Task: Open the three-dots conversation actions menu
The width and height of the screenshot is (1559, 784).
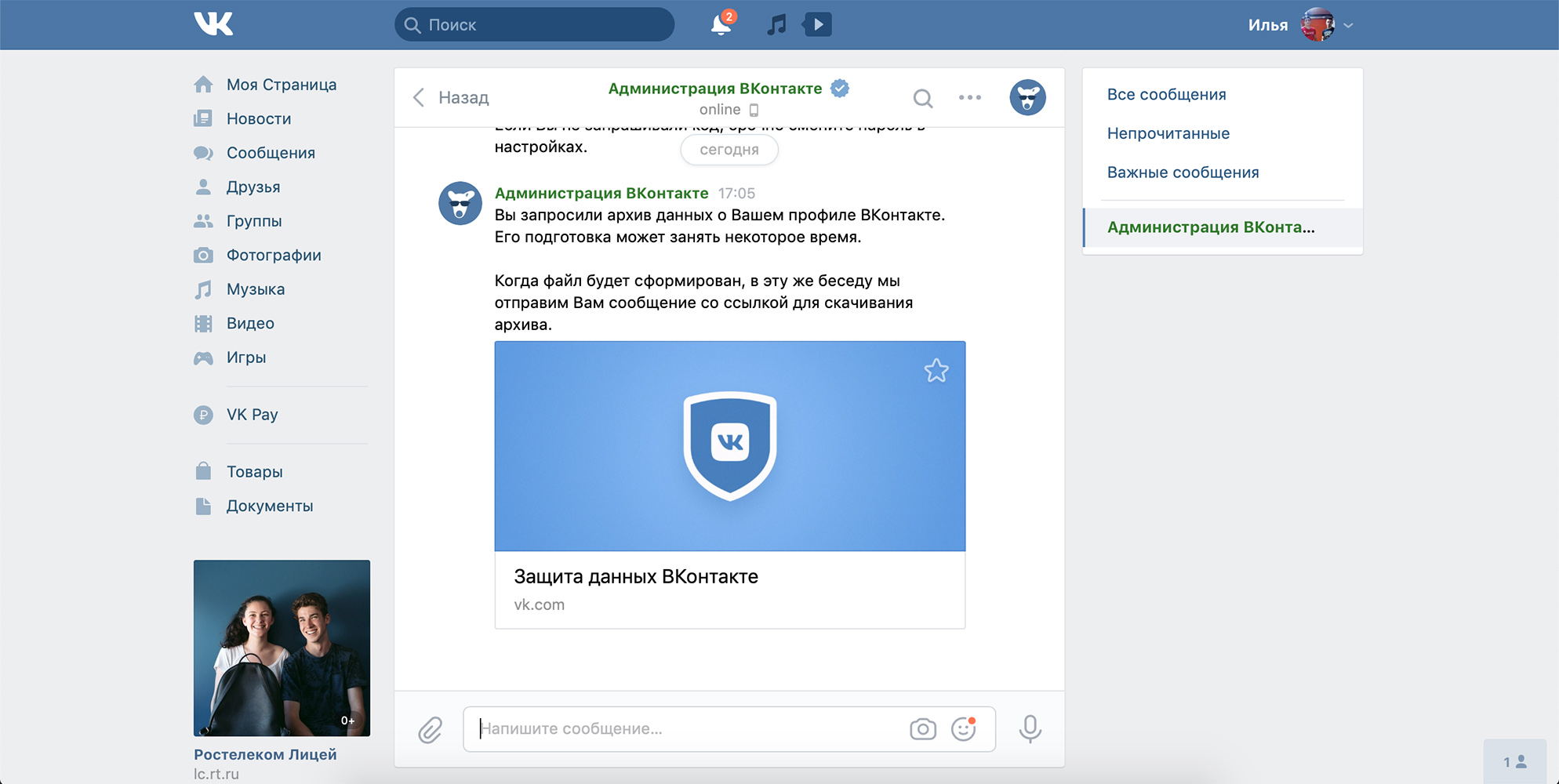Action: pos(970,98)
